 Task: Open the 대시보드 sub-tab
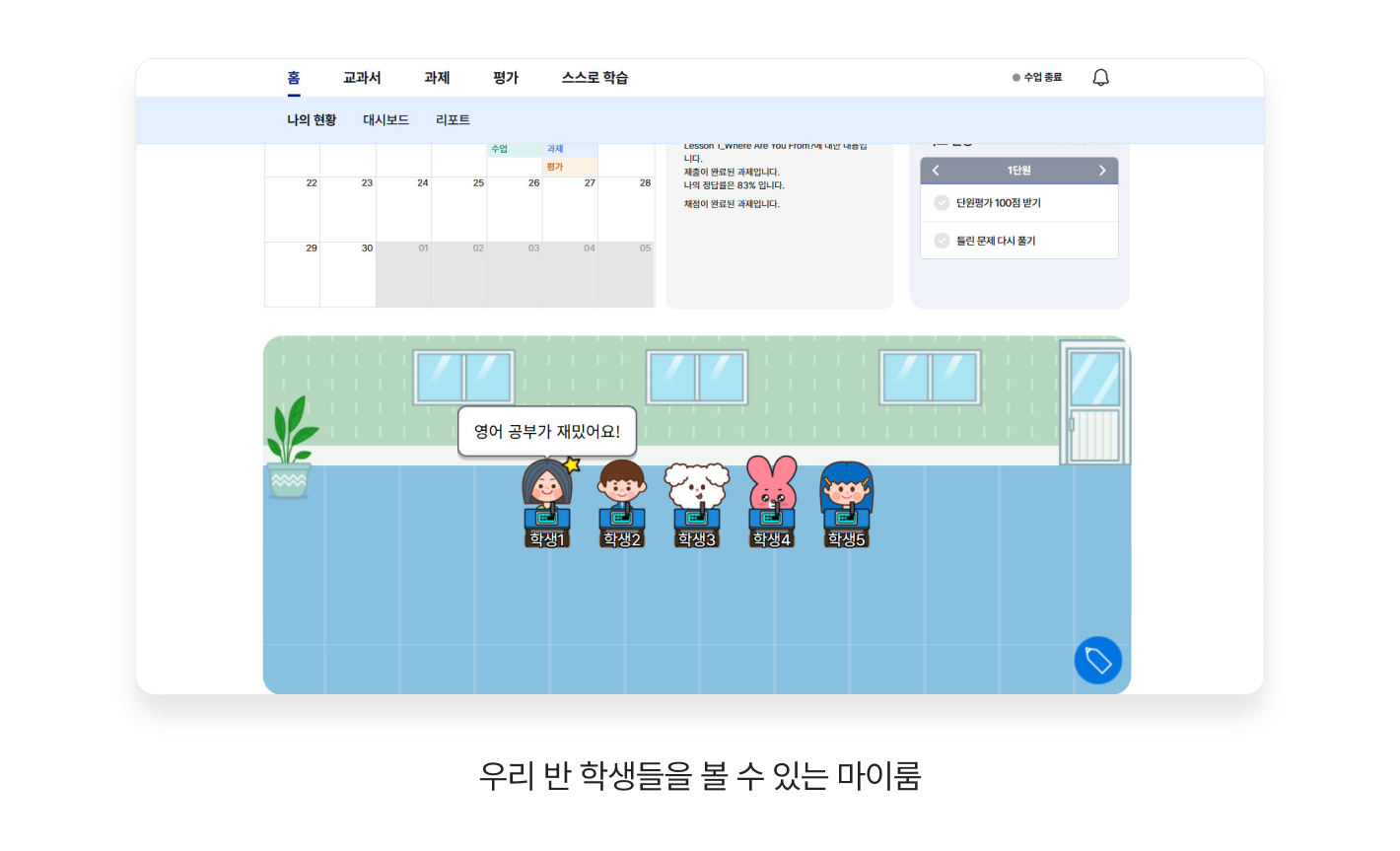[x=385, y=120]
